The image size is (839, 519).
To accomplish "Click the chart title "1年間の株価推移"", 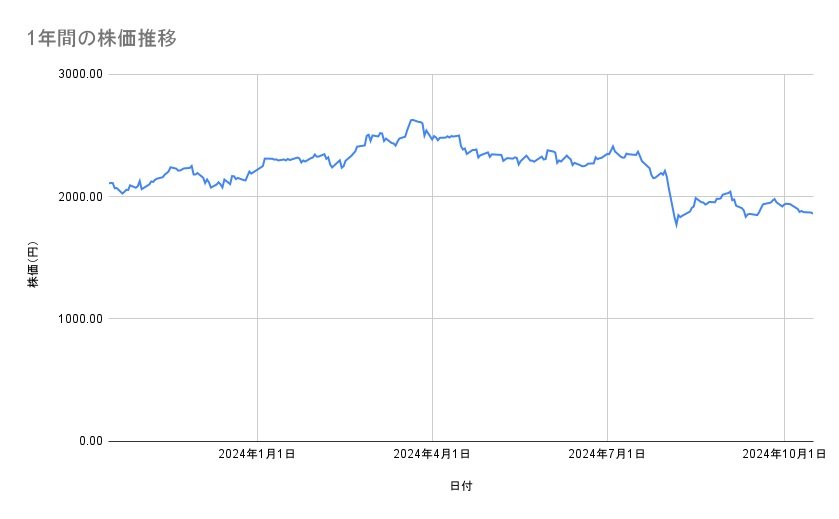I will [104, 38].
